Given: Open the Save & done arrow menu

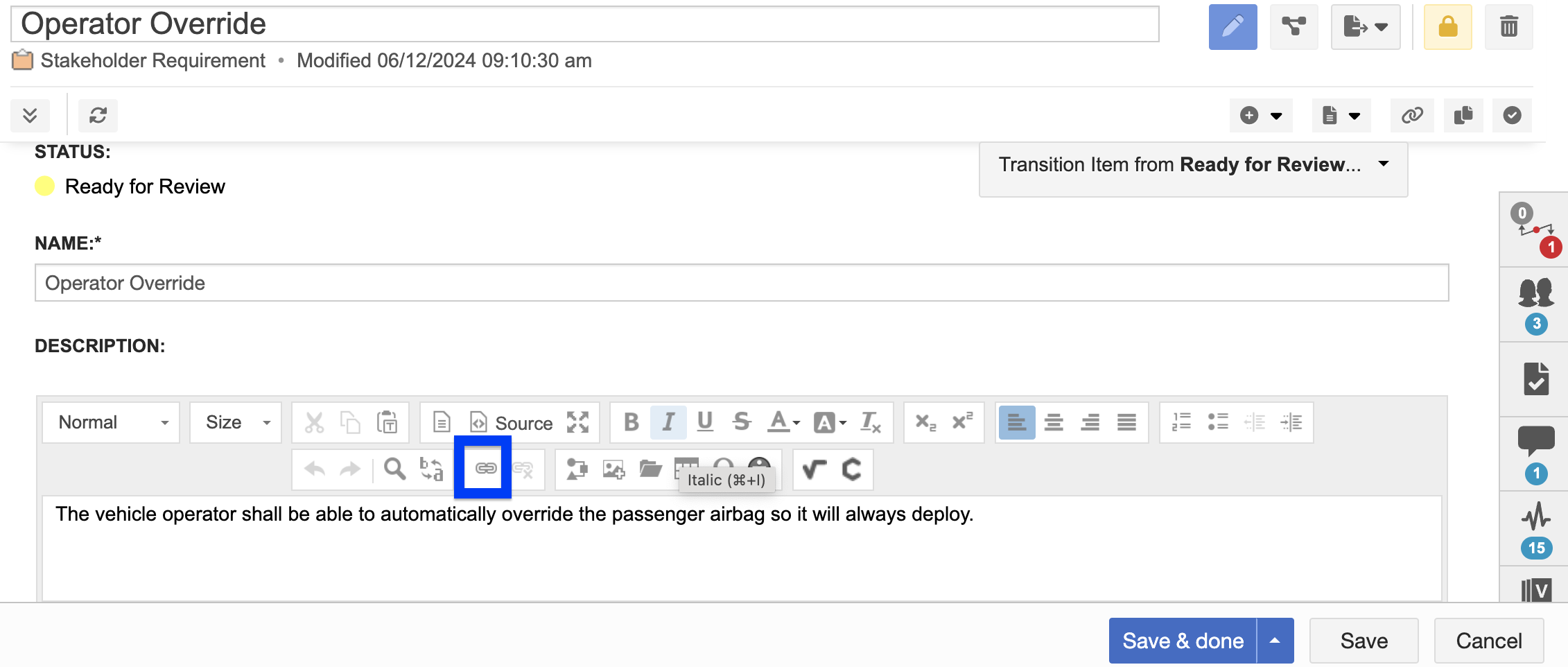Looking at the screenshot, I should coord(1275,641).
